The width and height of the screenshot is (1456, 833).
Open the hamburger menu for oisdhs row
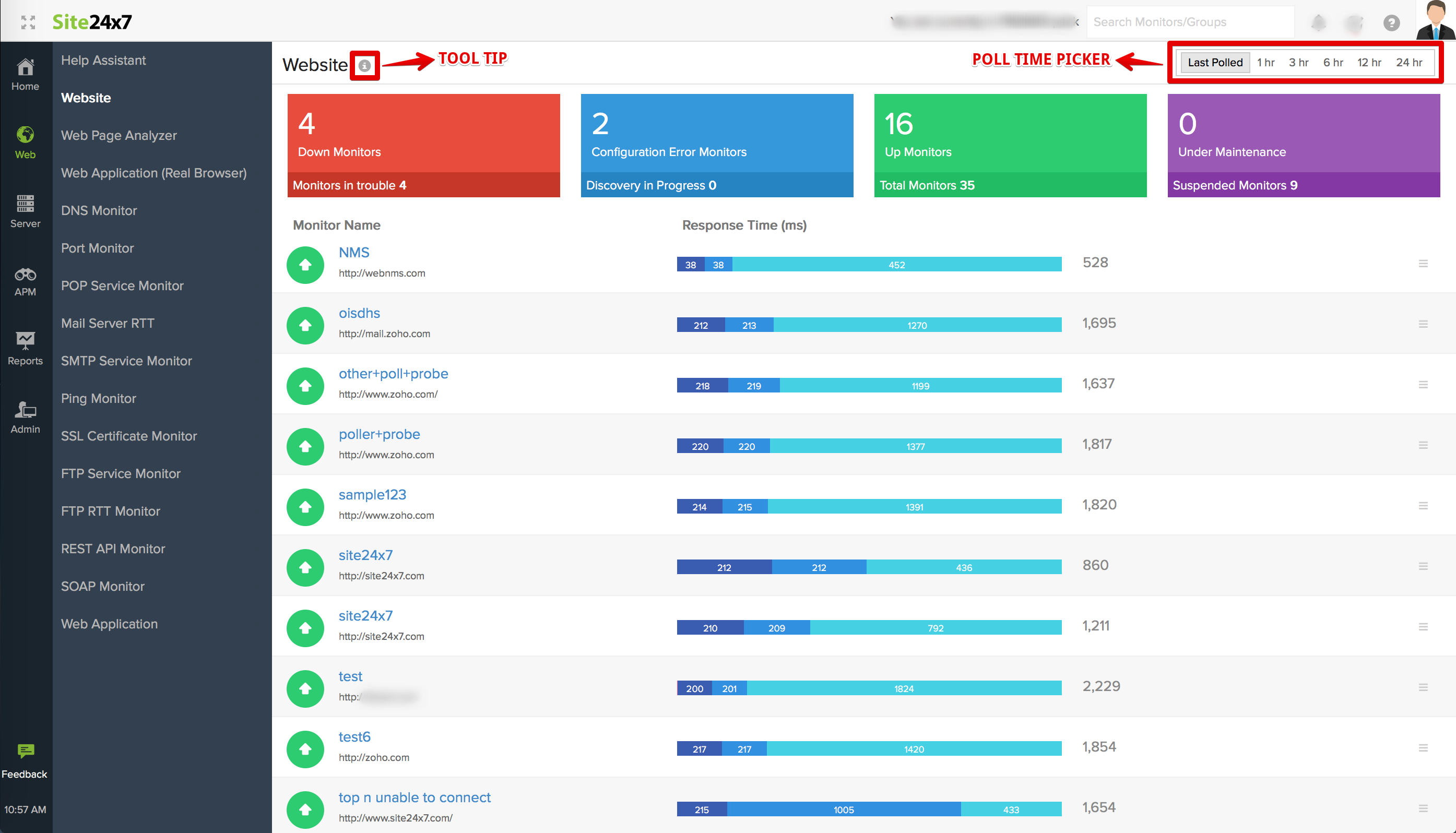1424,324
